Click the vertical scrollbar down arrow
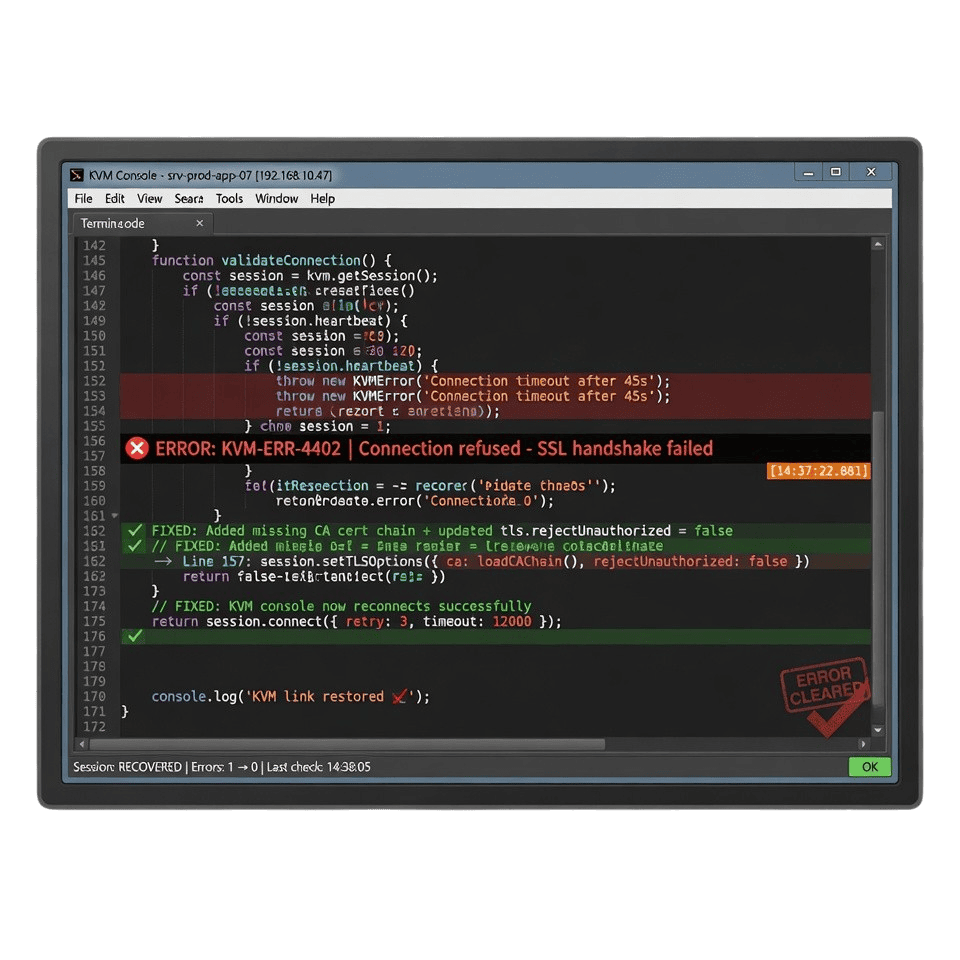Image resolution: width=960 pixels, height=960 pixels. (878, 730)
